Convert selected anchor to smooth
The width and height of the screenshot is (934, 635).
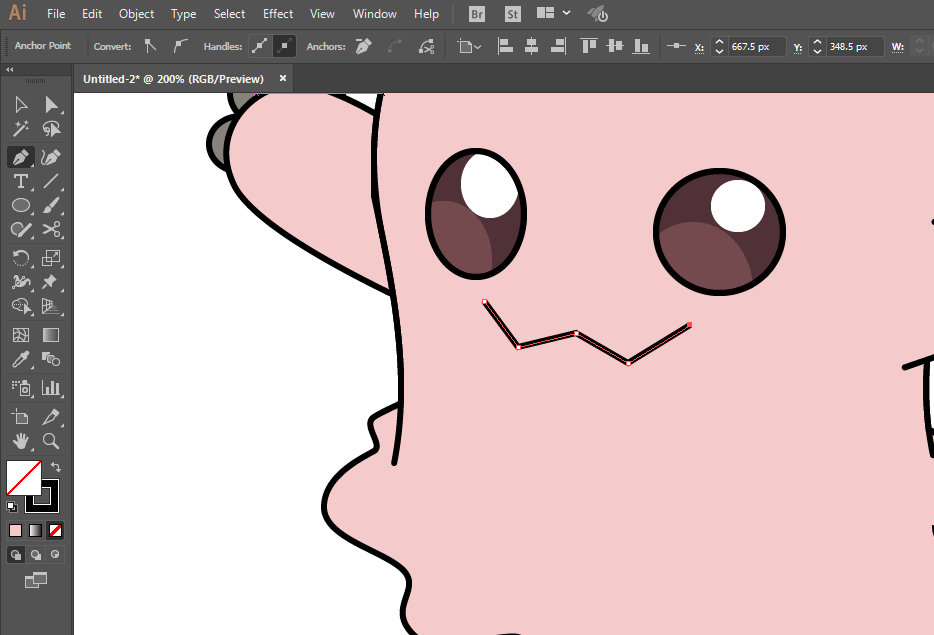tap(180, 46)
